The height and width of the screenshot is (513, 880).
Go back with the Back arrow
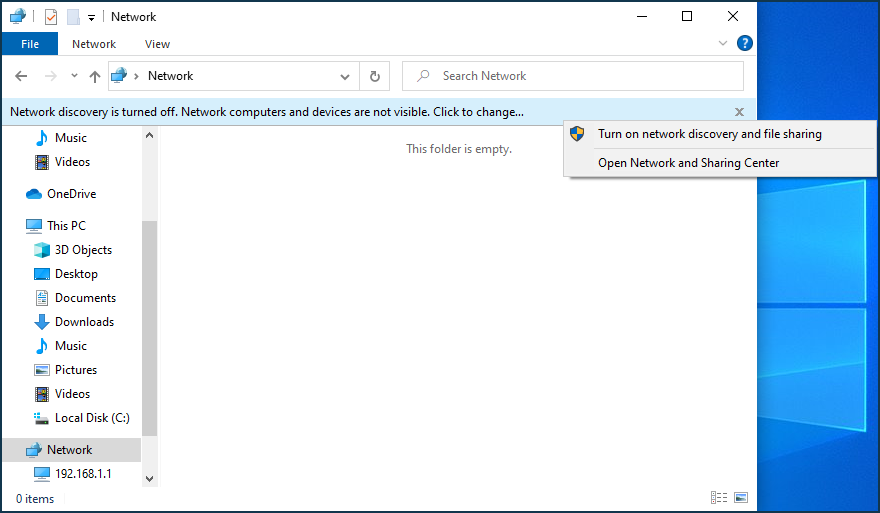21,76
